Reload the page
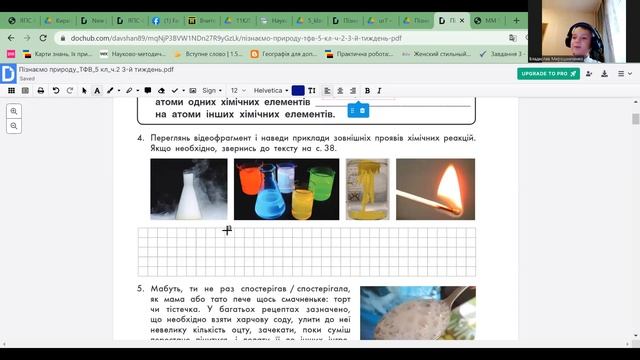640x360 pixels. point(43,38)
